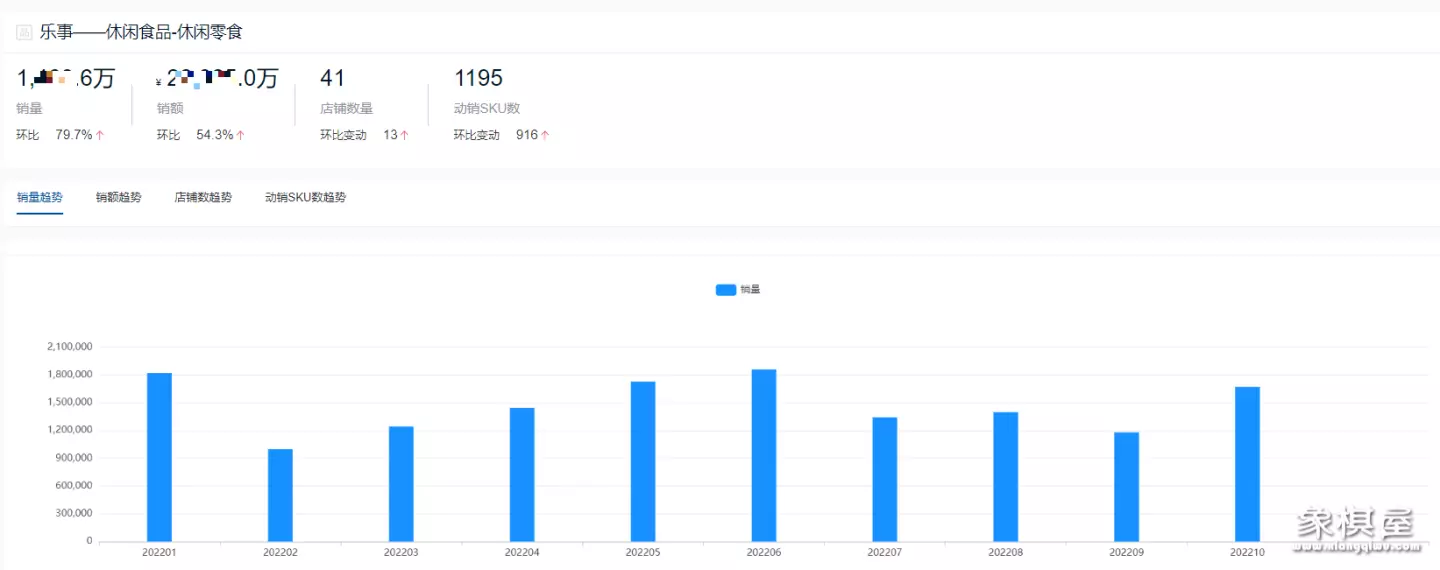
Task: Click the 乐事——休闲食品-休闲零食 title
Action: point(141,33)
